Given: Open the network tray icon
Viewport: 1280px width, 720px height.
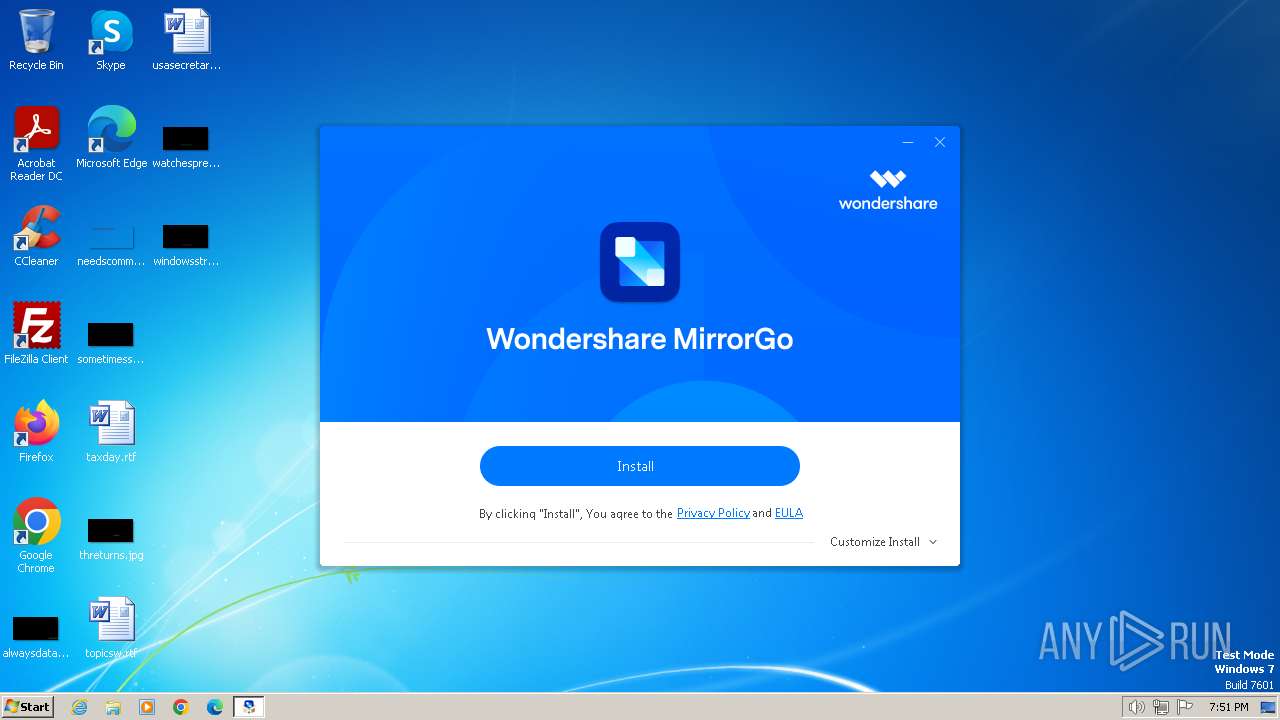Looking at the screenshot, I should (x=1161, y=707).
